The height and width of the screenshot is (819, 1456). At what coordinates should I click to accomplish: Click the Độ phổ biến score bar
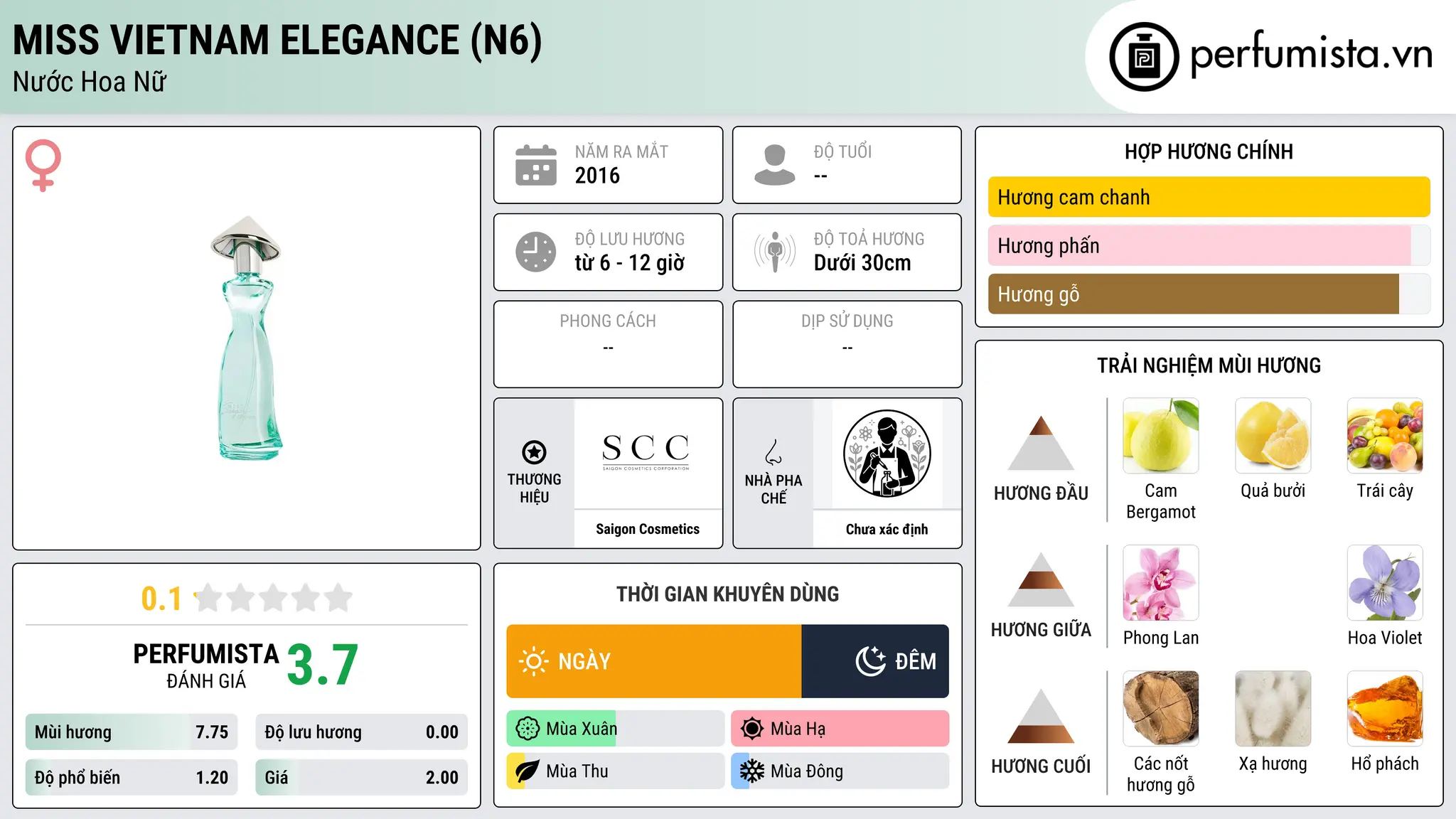click(132, 778)
